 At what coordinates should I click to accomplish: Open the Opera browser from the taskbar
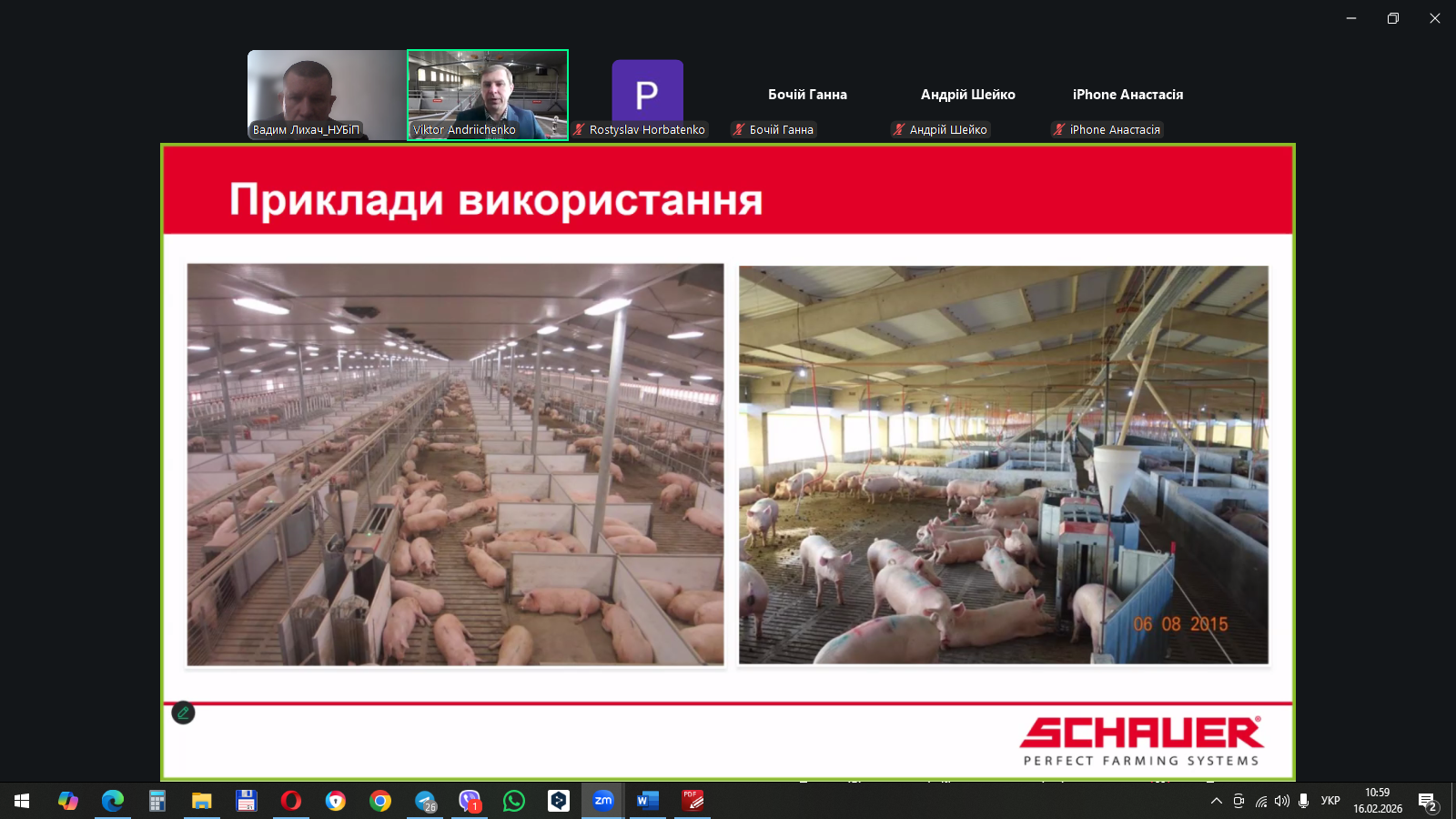point(291,801)
